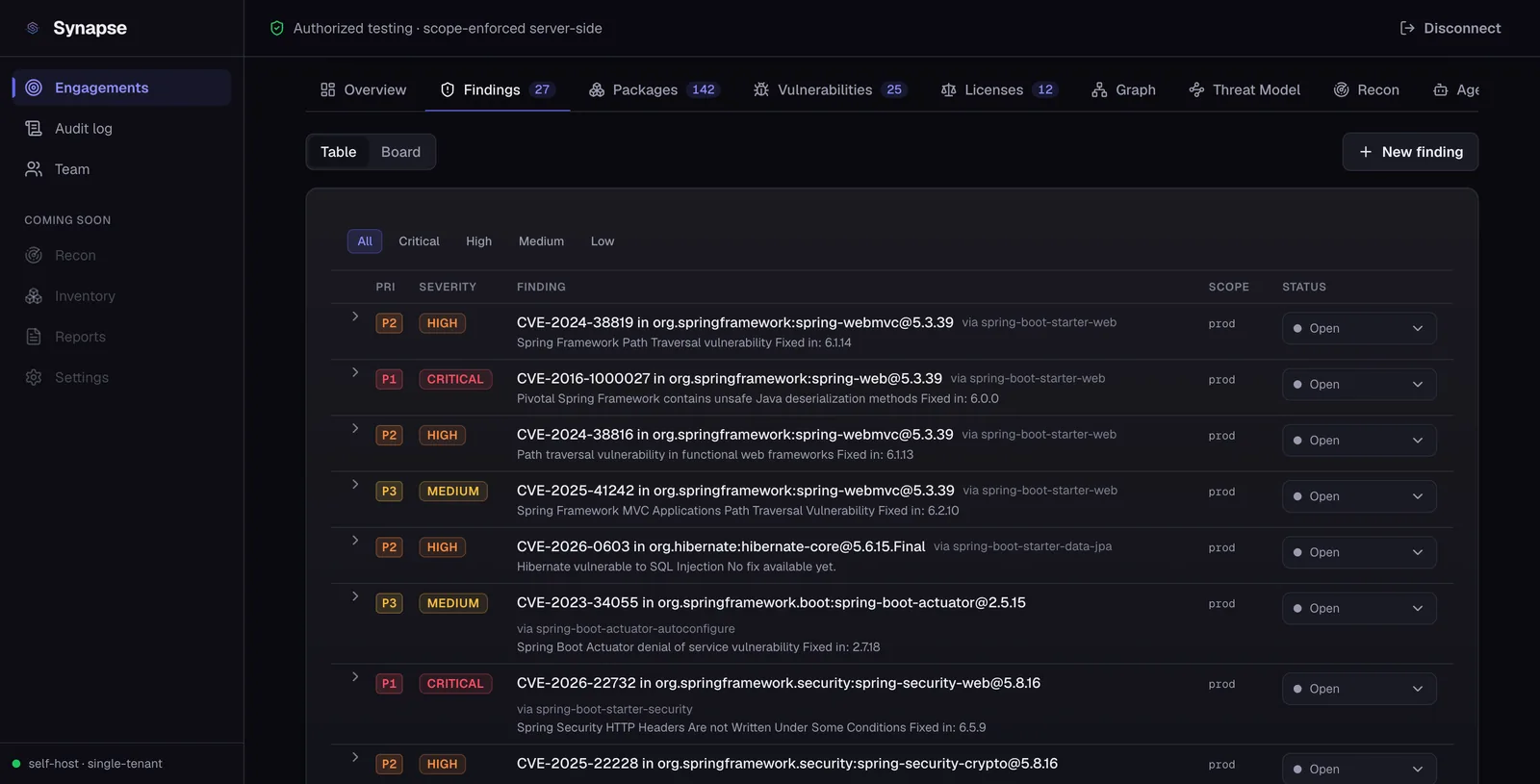1540x784 pixels.
Task: Open the Threat Model icon tab
Action: (x=1196, y=89)
